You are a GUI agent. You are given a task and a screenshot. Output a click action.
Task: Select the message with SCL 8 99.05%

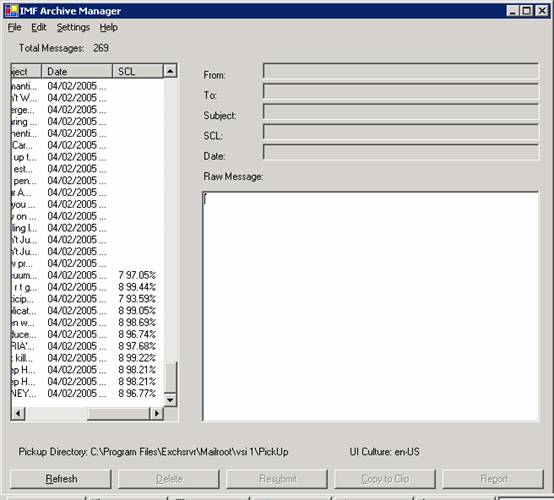tap(87, 311)
